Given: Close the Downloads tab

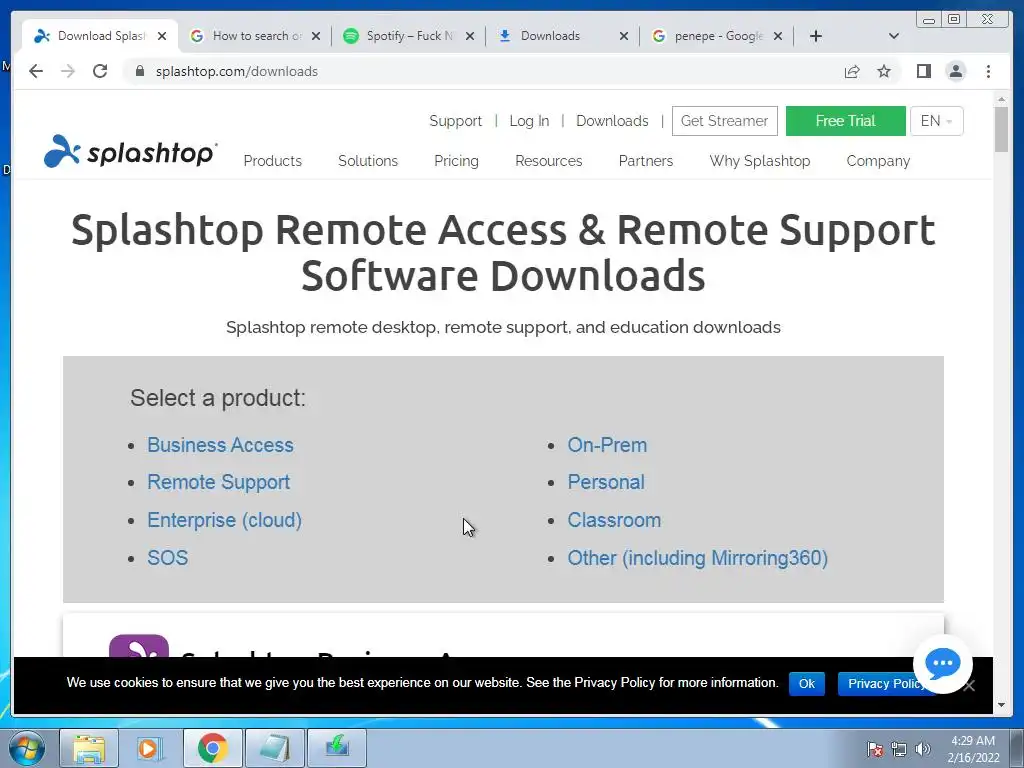Looking at the screenshot, I should (624, 36).
